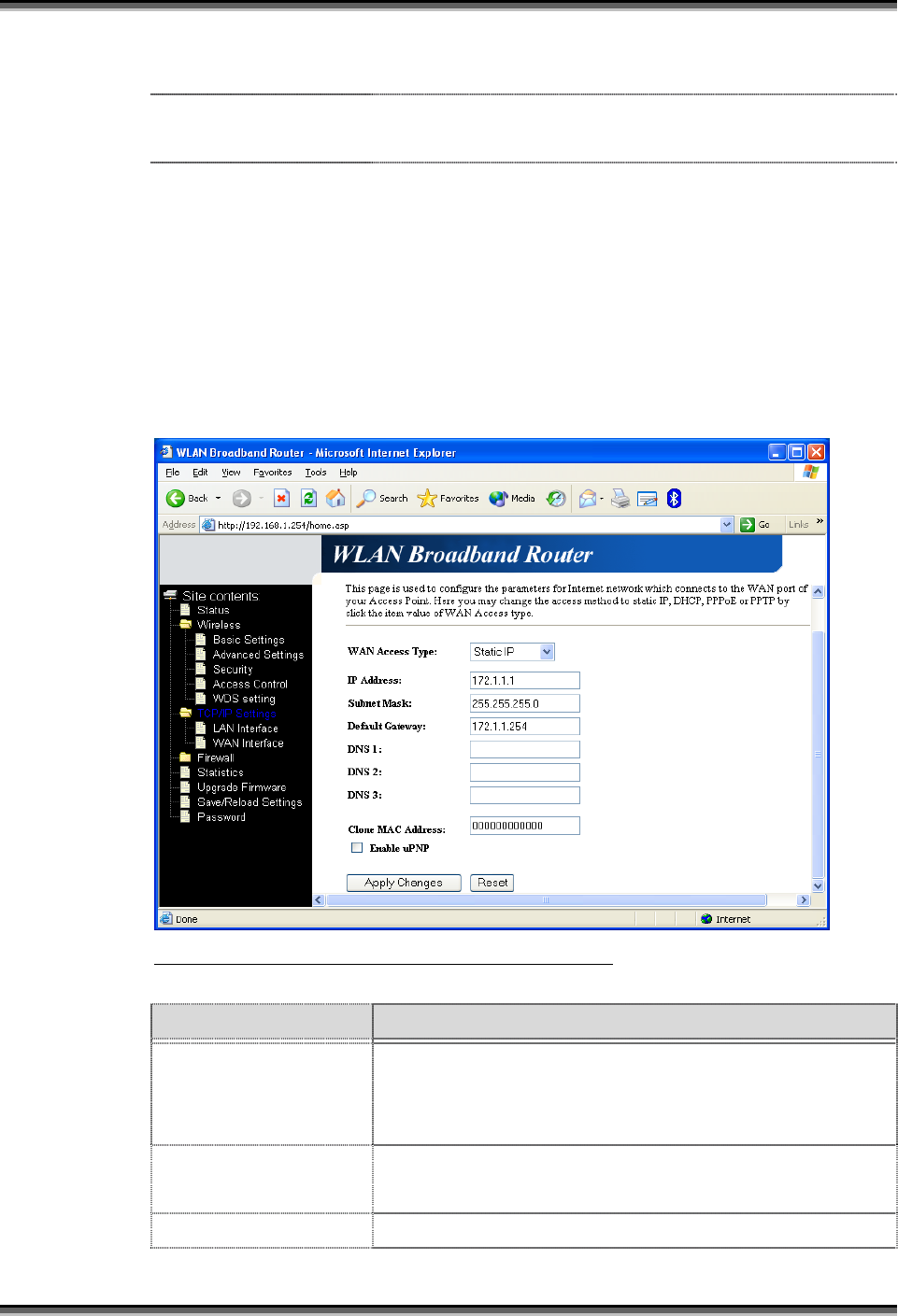Open Upgrade Firmware page
The height and width of the screenshot is (1316, 898).
(x=242, y=787)
